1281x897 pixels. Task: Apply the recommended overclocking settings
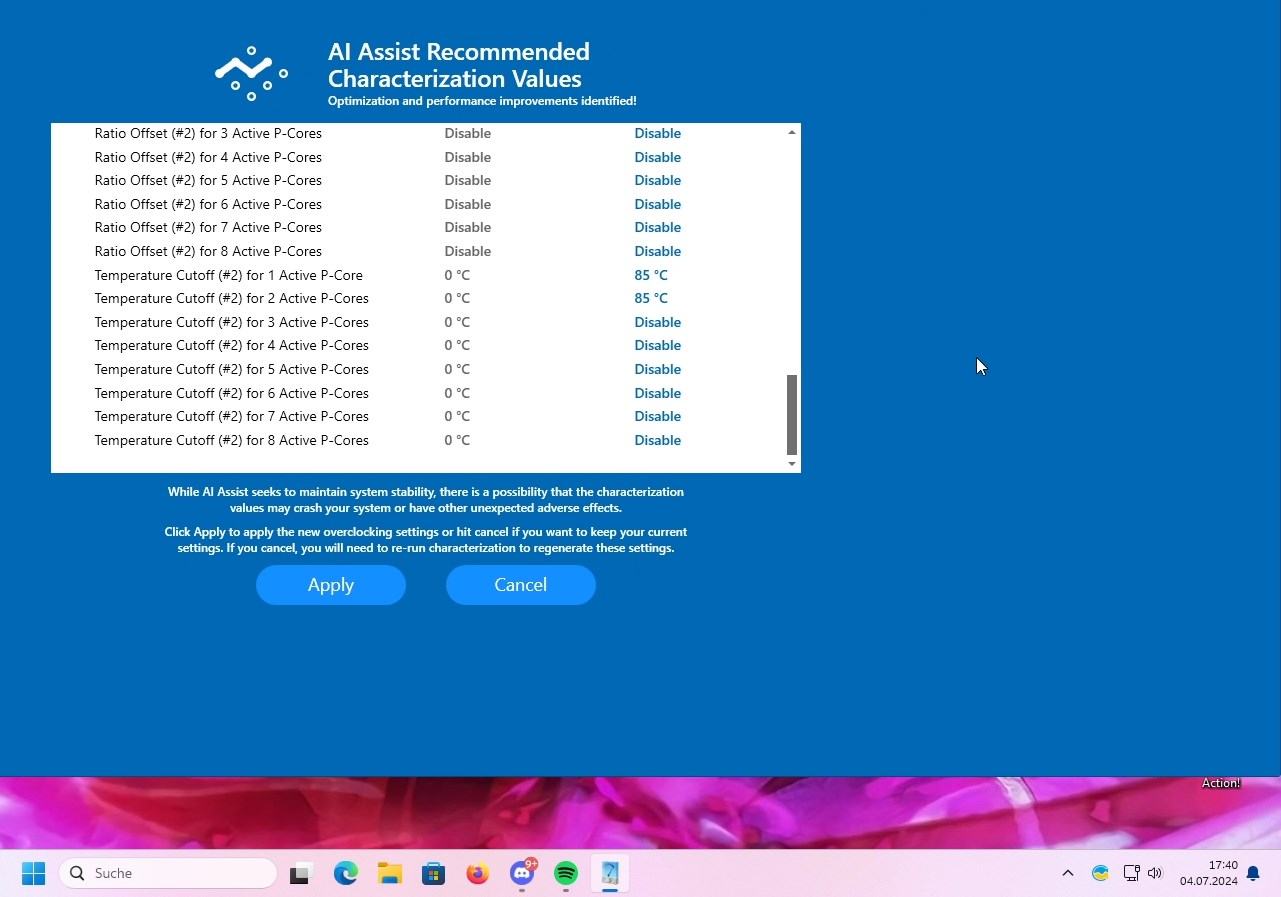pos(331,585)
